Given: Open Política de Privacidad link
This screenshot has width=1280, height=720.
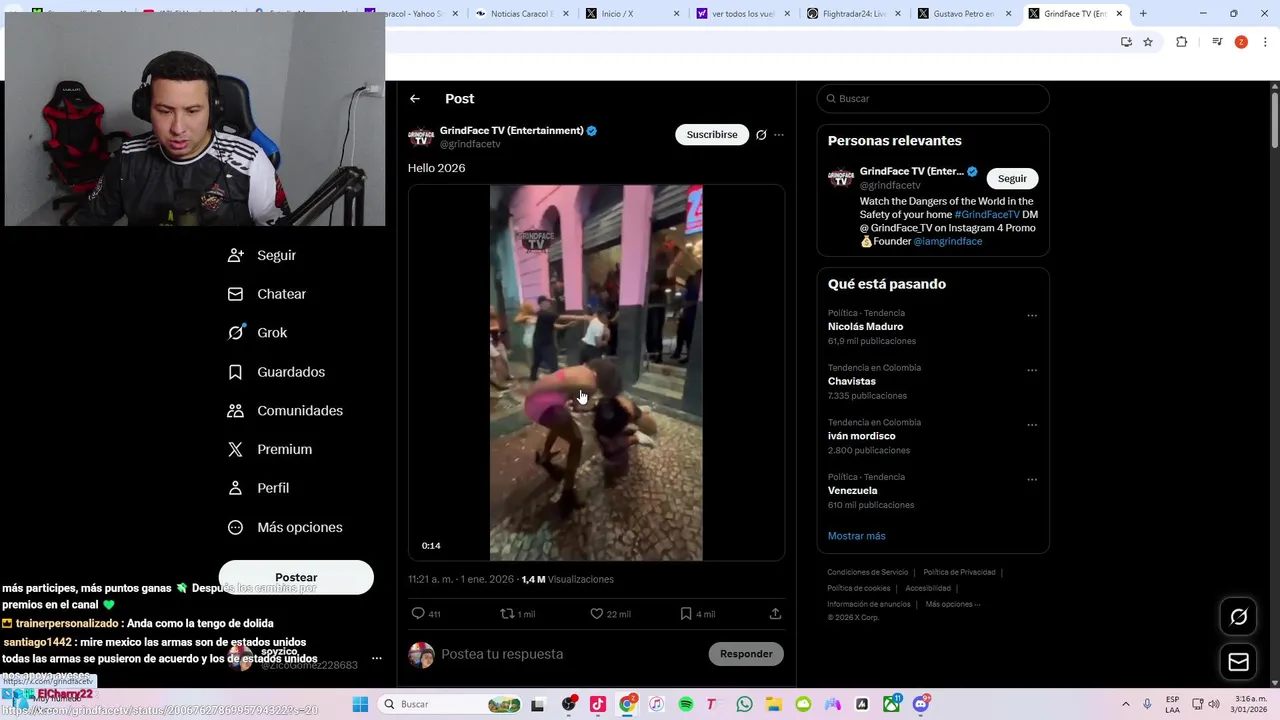Looking at the screenshot, I should (959, 572).
